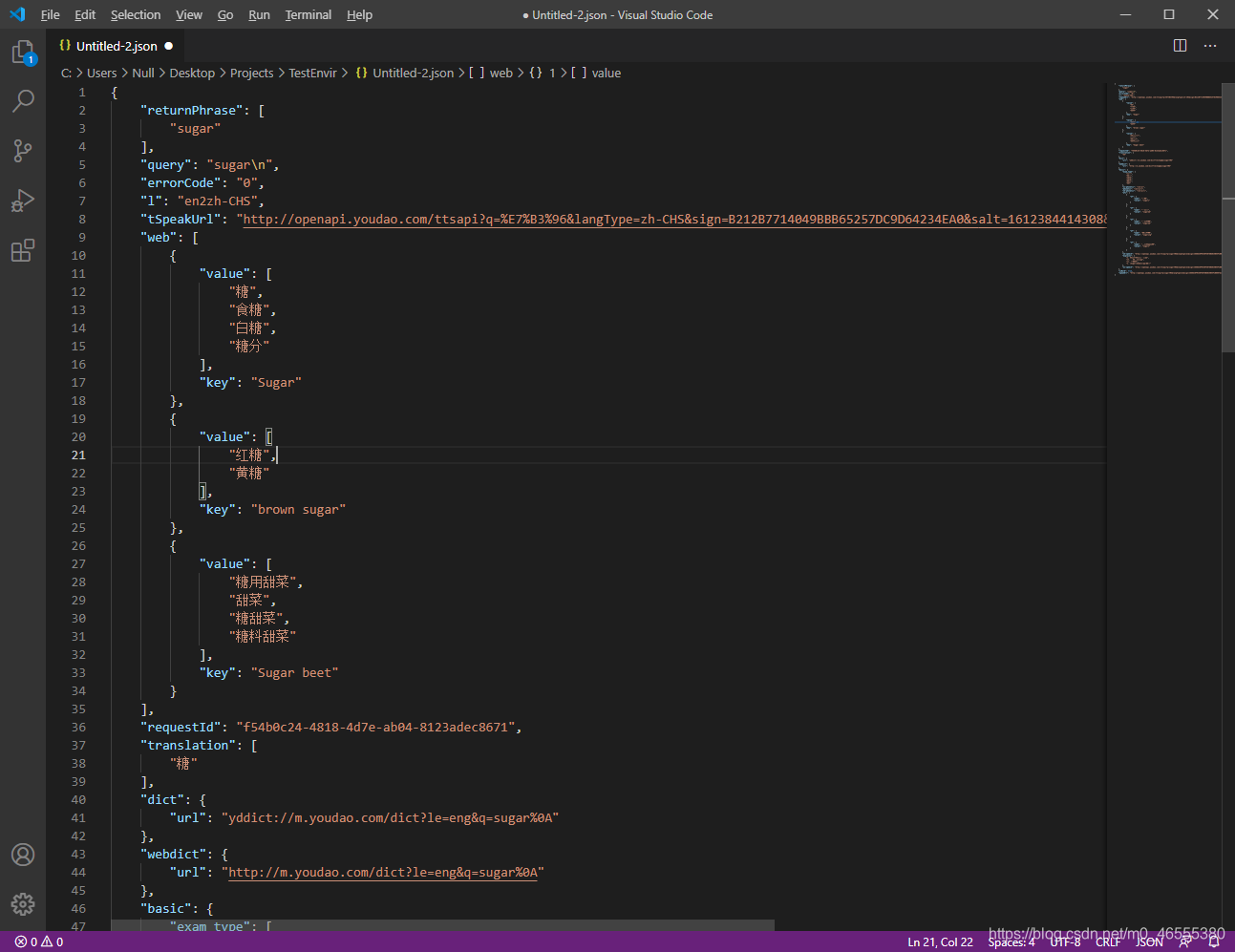Open the View menu
1235x952 pixels.
[189, 14]
